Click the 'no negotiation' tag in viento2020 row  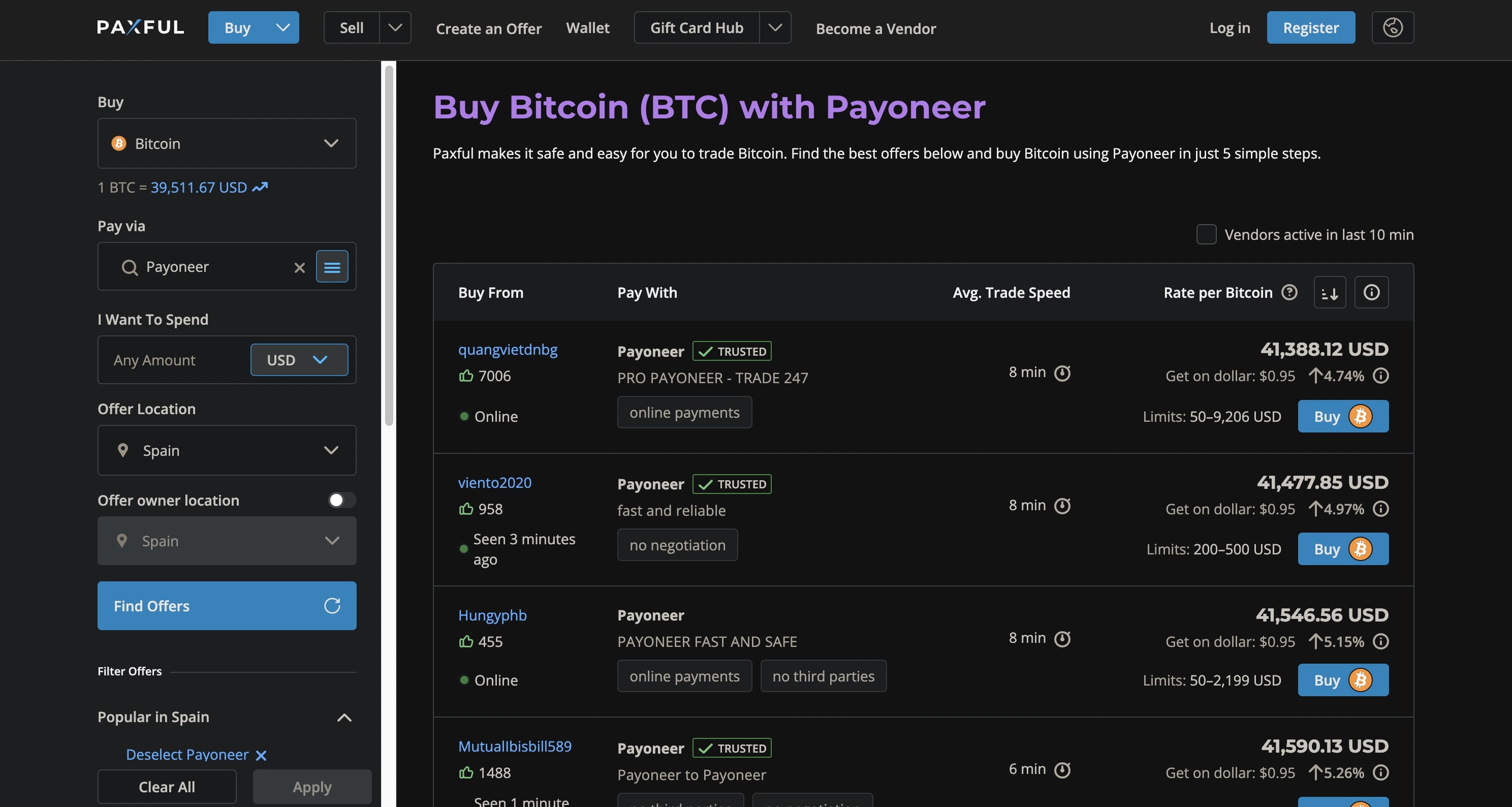(677, 545)
